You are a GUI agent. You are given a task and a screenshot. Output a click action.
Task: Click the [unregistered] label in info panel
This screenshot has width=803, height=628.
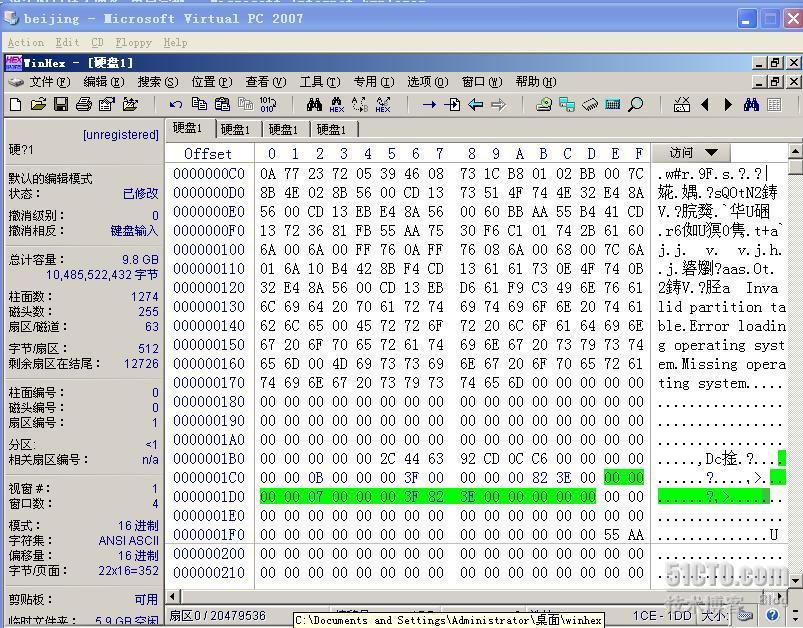121,135
